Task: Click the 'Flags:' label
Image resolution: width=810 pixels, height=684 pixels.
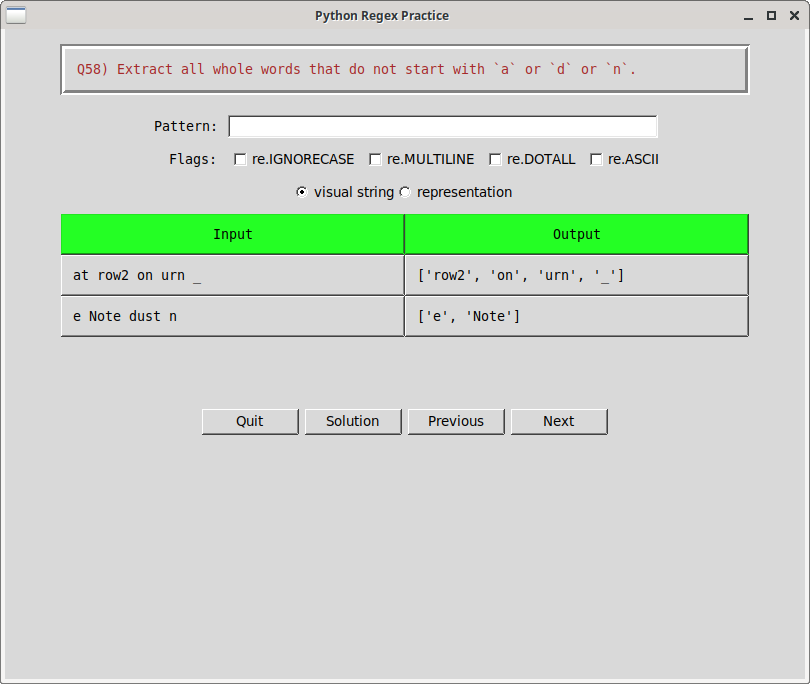Action: click(x=192, y=160)
